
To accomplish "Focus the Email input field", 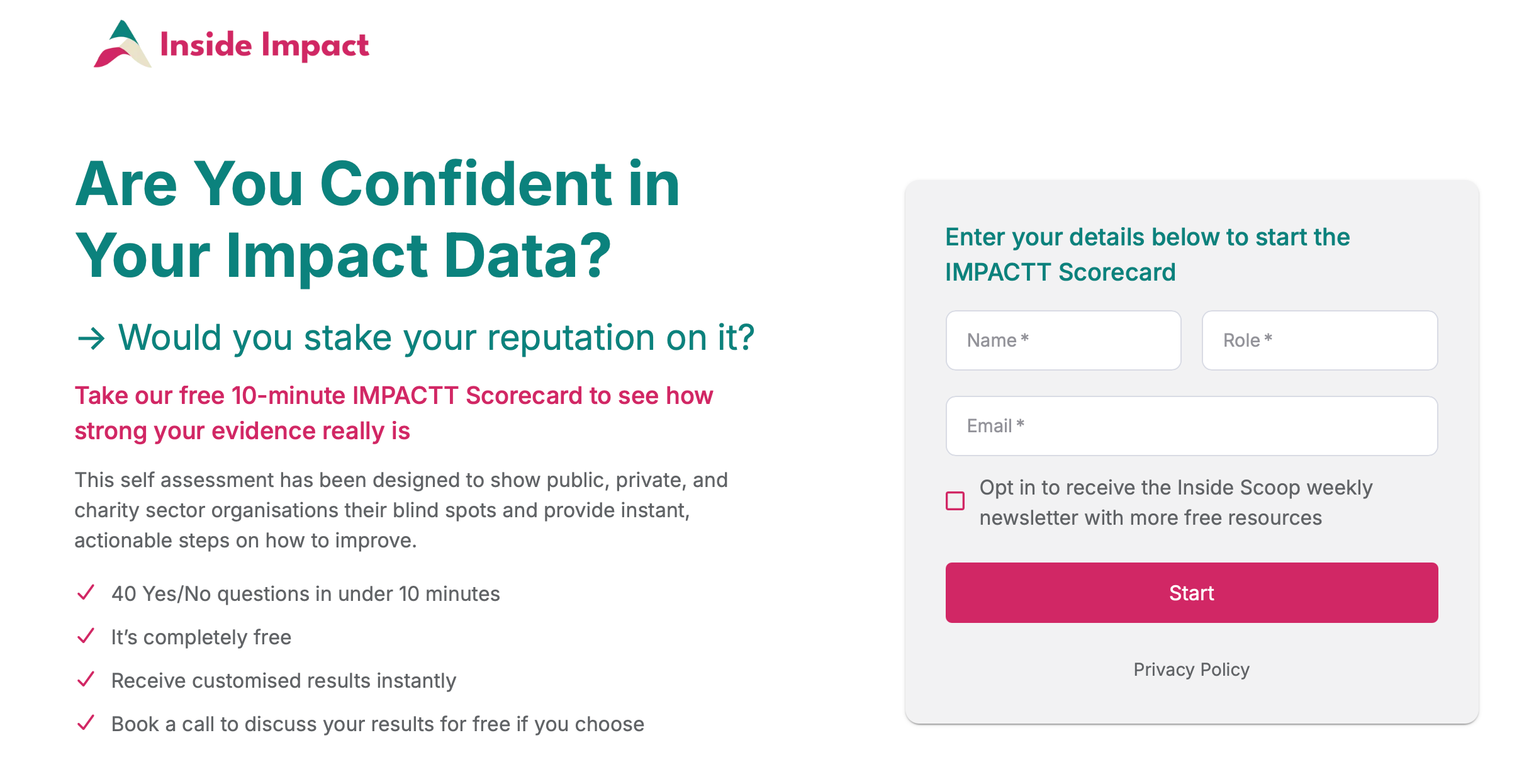I will click(x=1191, y=426).
